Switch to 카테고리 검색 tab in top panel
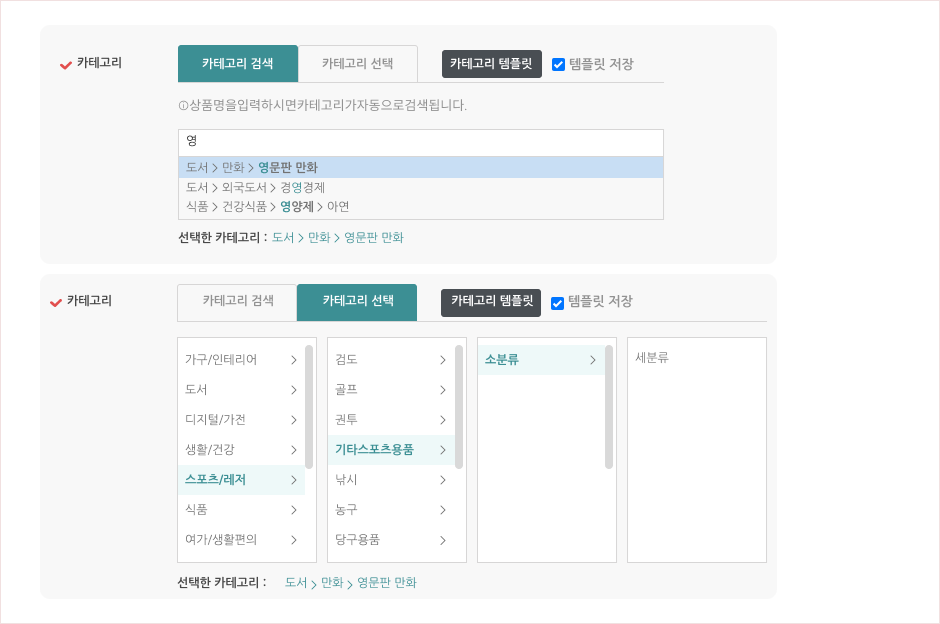940x624 pixels. coord(238,64)
